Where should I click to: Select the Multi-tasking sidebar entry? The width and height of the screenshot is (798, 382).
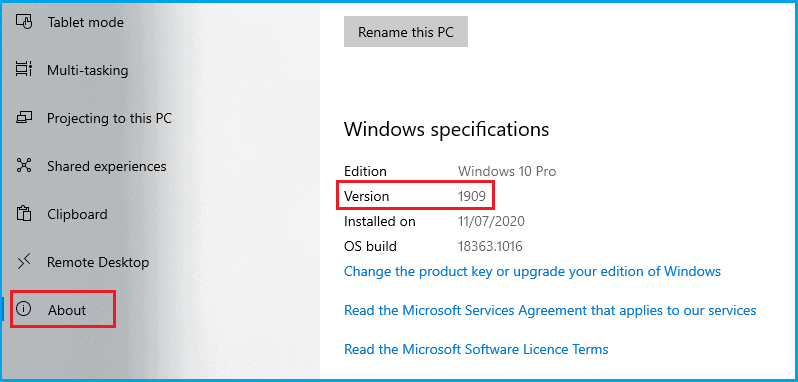pos(88,70)
